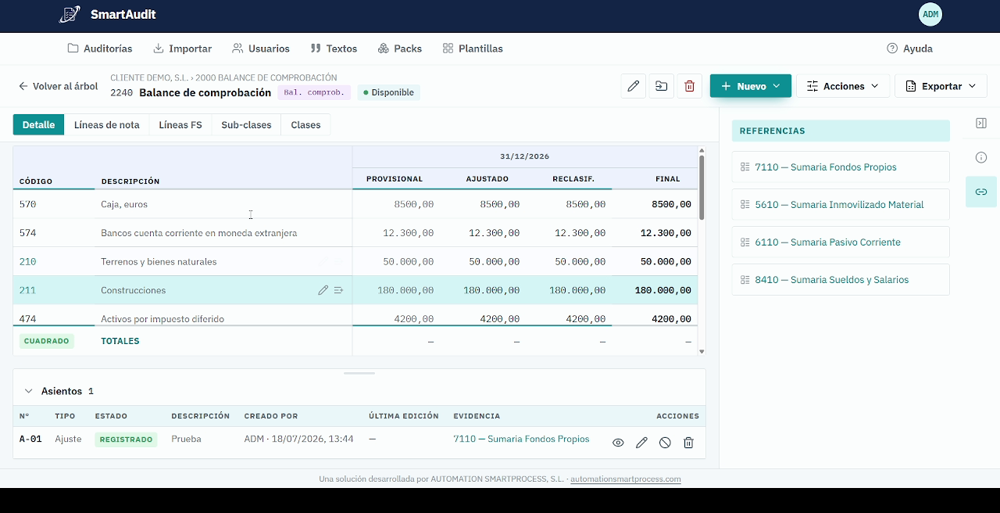Click the Construcciones row lines icon
Screen dimensions: 1000x513
tap(339, 290)
